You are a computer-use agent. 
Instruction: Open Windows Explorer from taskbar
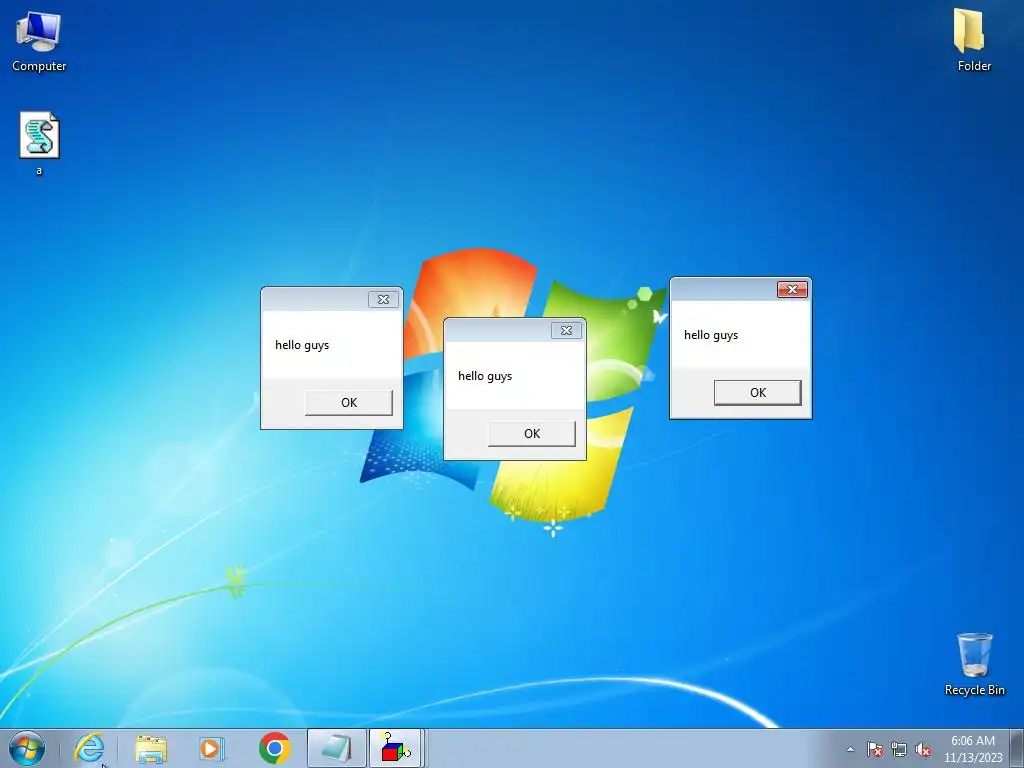(x=151, y=748)
